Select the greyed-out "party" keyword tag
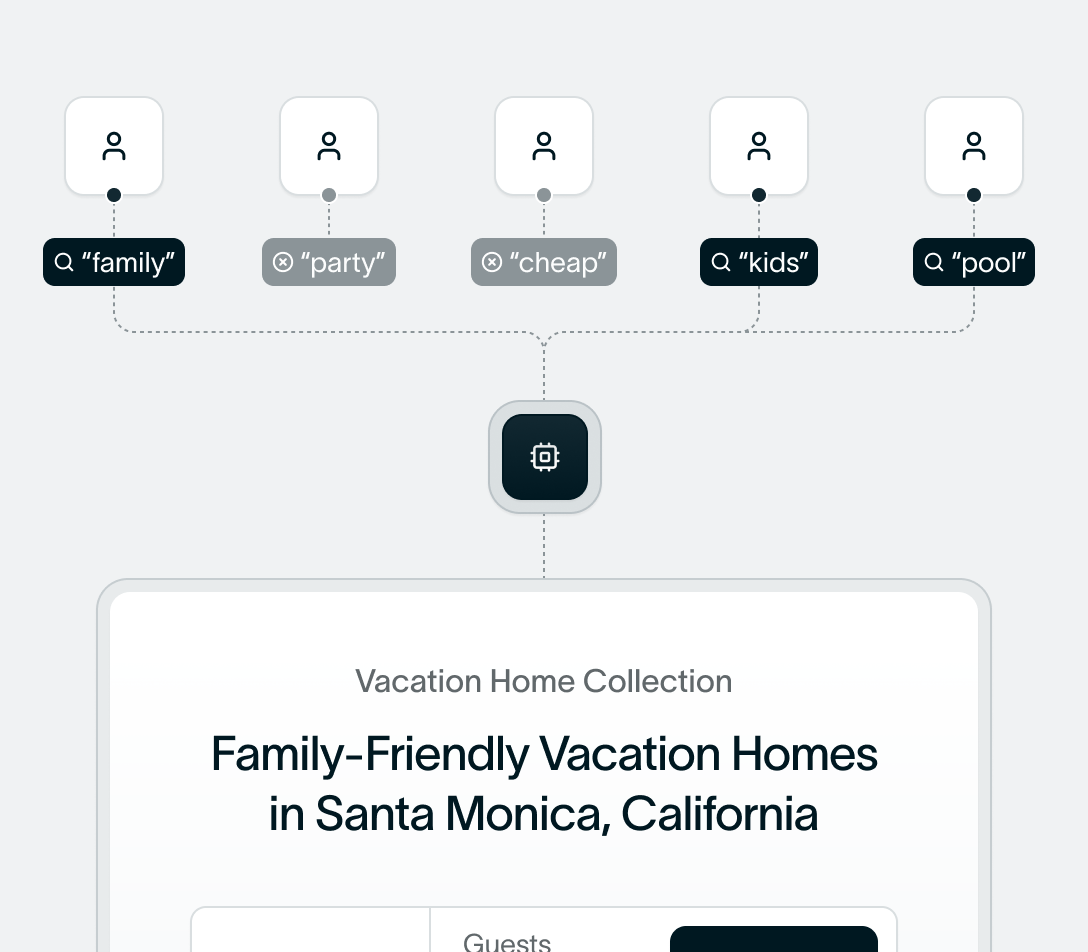Viewport: 1088px width, 952px height. pyautogui.click(x=329, y=262)
